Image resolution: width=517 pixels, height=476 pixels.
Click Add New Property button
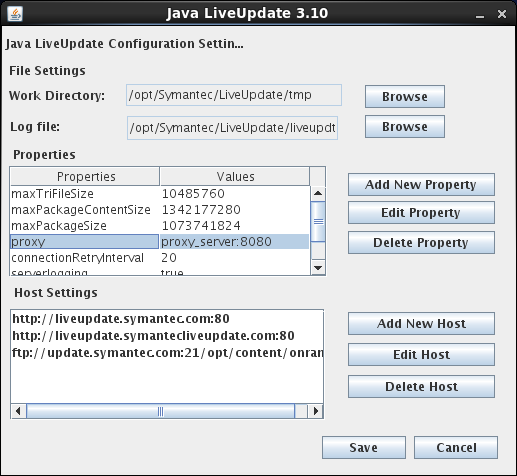click(421, 184)
